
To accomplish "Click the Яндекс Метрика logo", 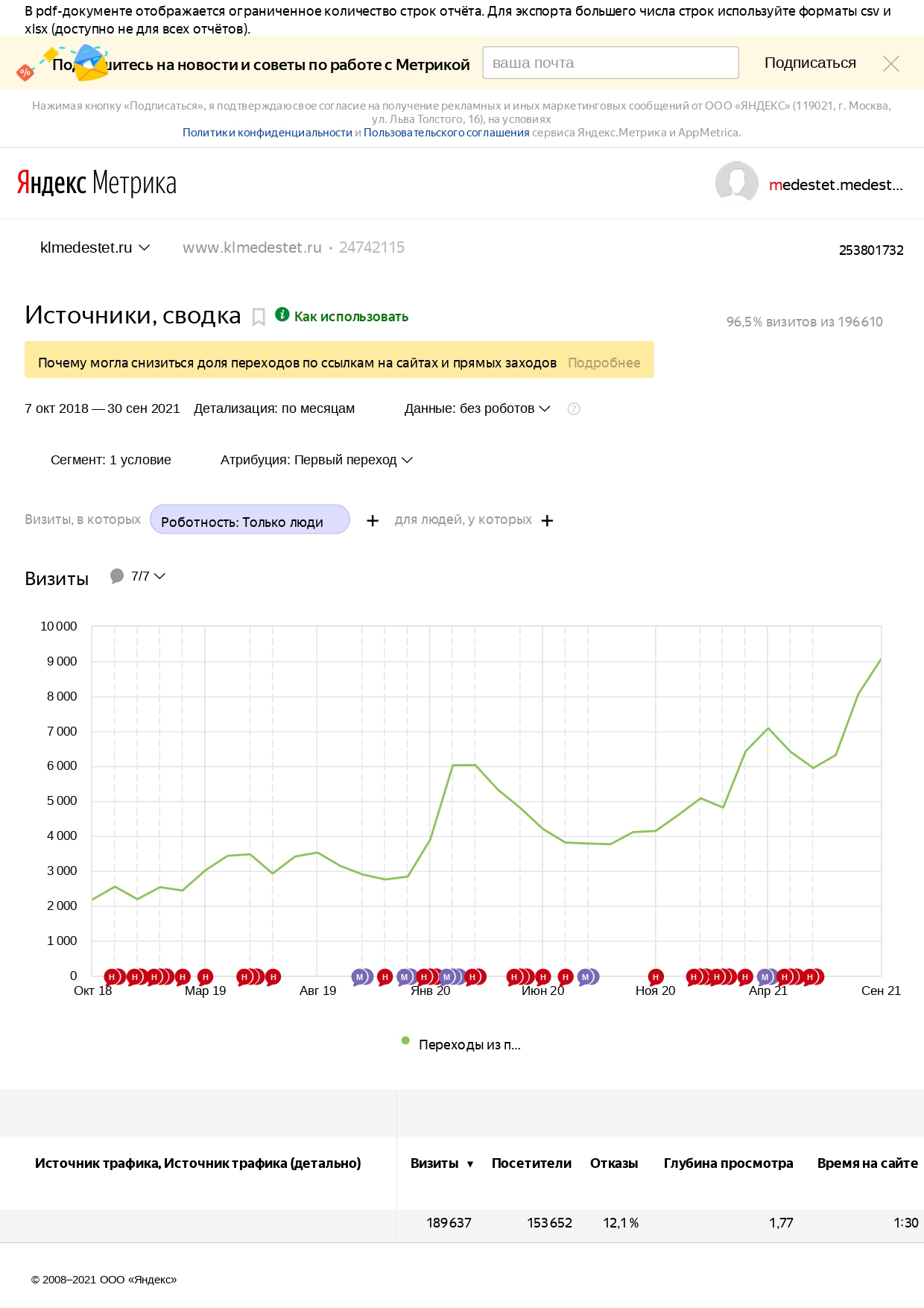I will click(x=97, y=183).
